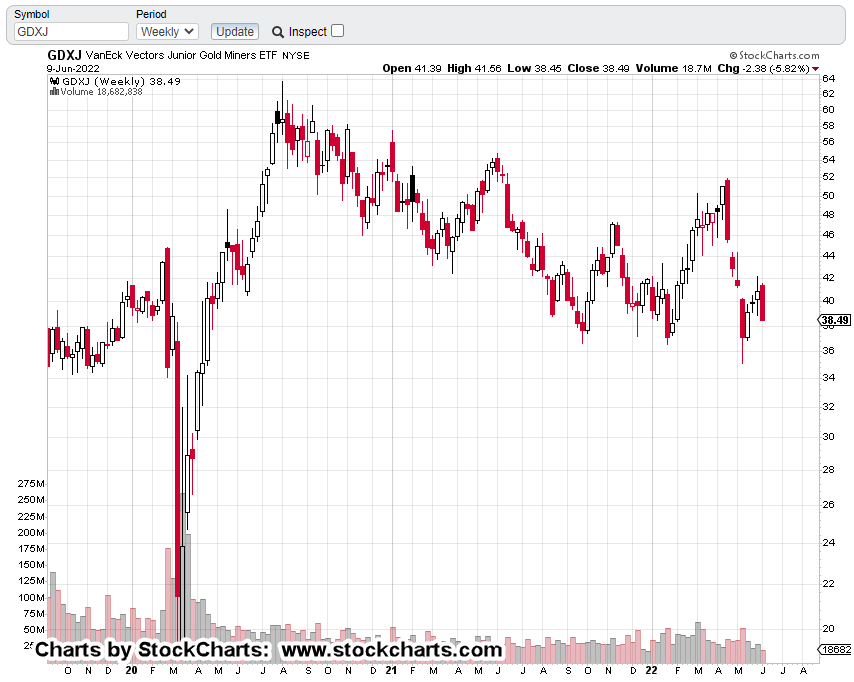Click the 38.49 current price tag on axis
The image size is (854, 682).
point(835,321)
